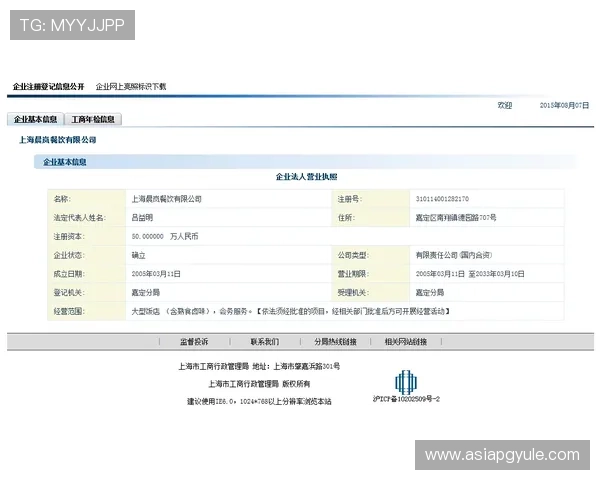Open the 监督投诉 footer link
Screen dimensions: 600x480
point(194,342)
